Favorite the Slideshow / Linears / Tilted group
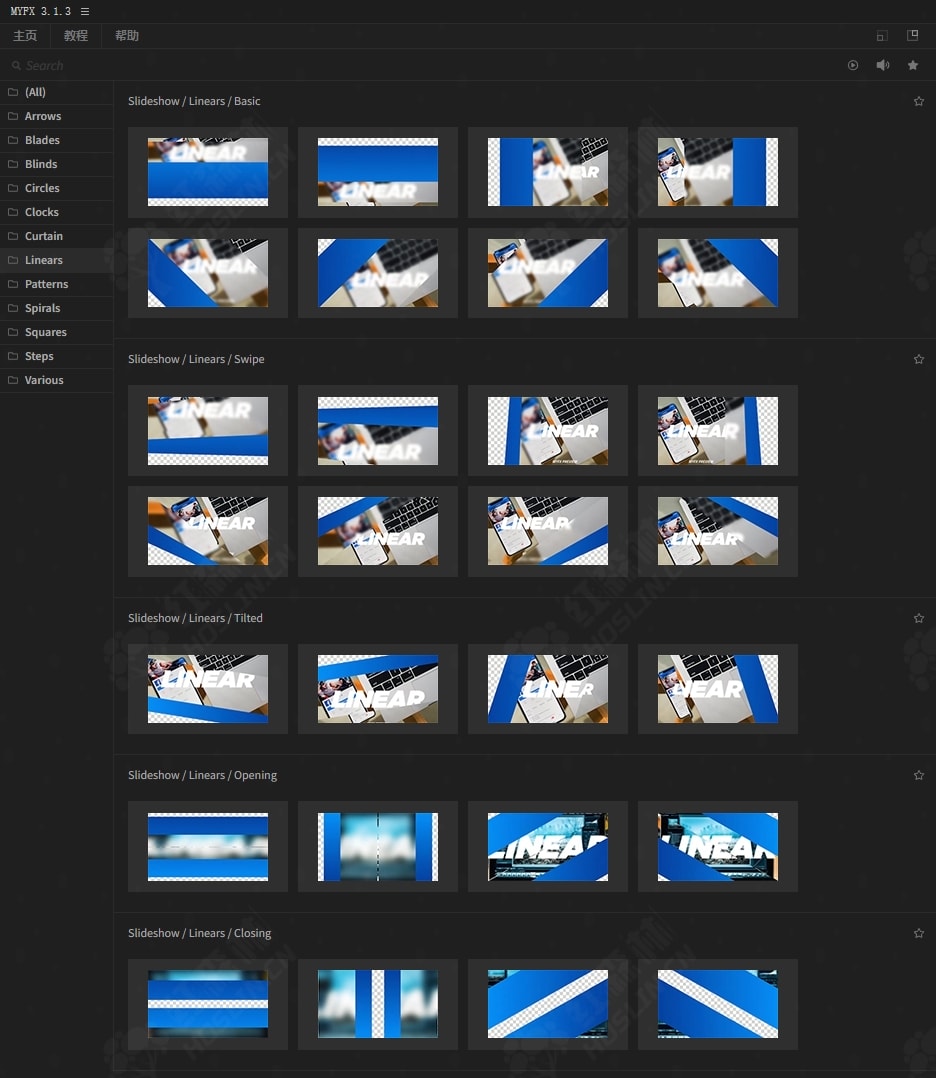This screenshot has width=936, height=1078. tap(919, 618)
